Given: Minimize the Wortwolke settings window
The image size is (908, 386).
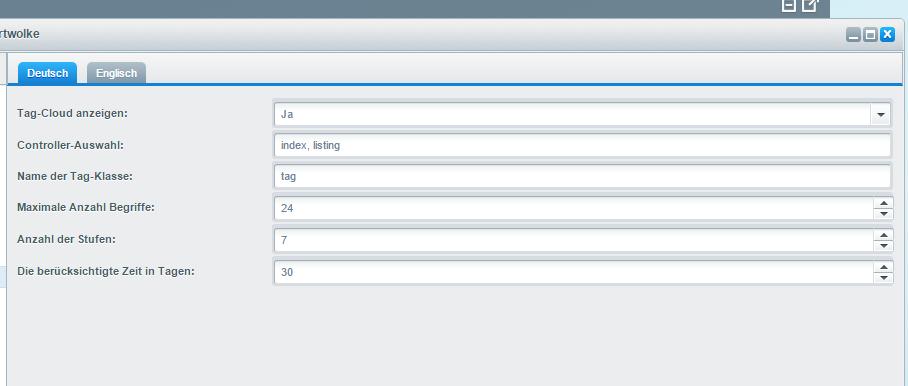Looking at the screenshot, I should (853, 35).
